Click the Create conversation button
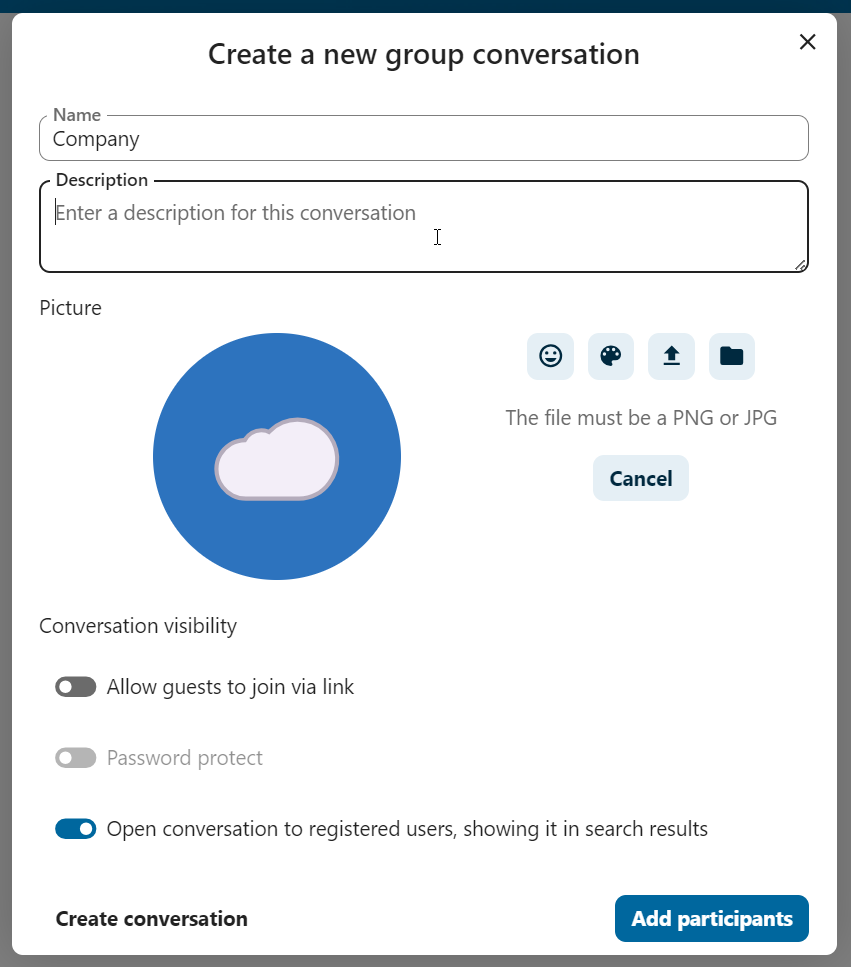 152,919
